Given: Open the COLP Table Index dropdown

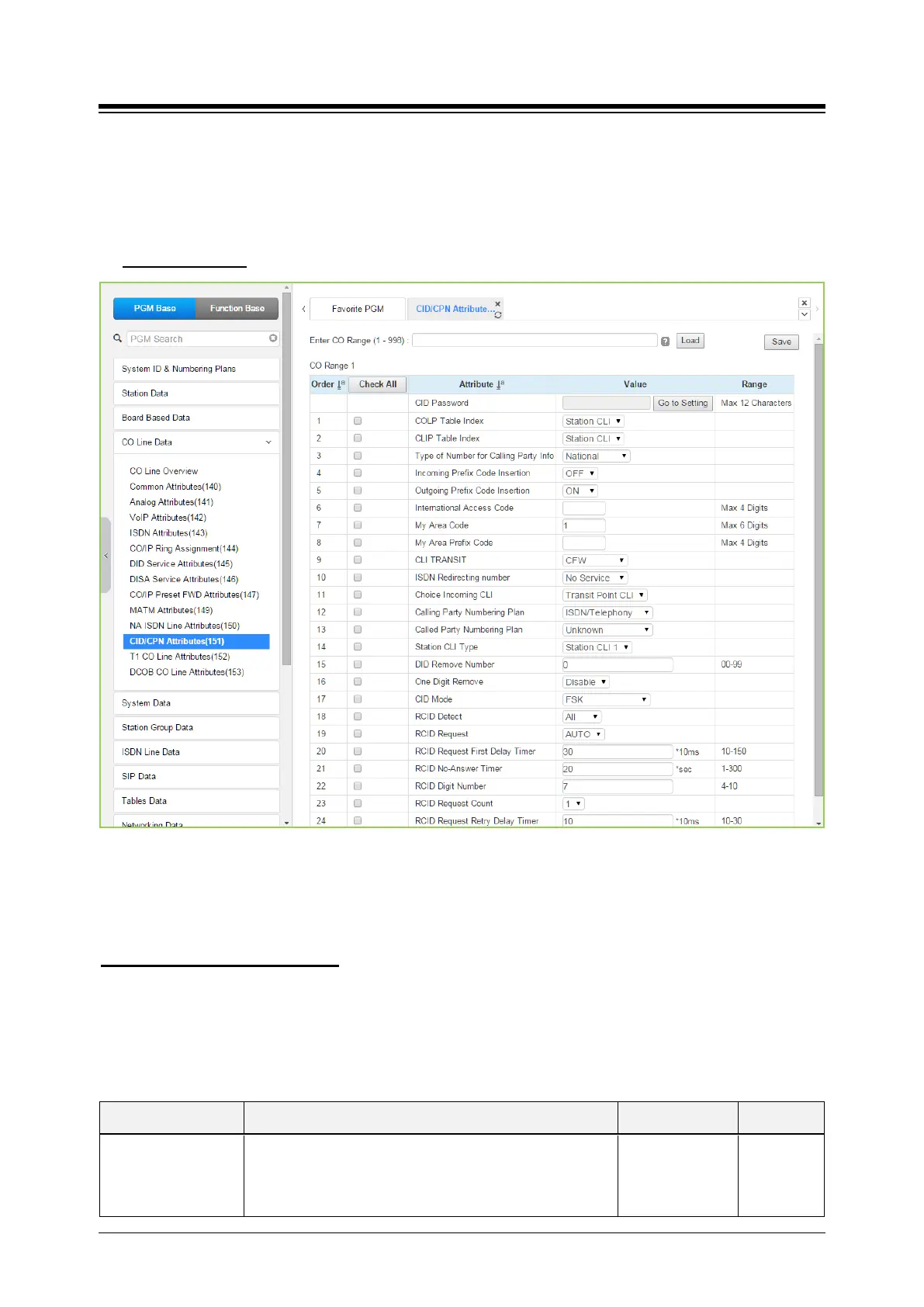Looking at the screenshot, I should [x=593, y=421].
